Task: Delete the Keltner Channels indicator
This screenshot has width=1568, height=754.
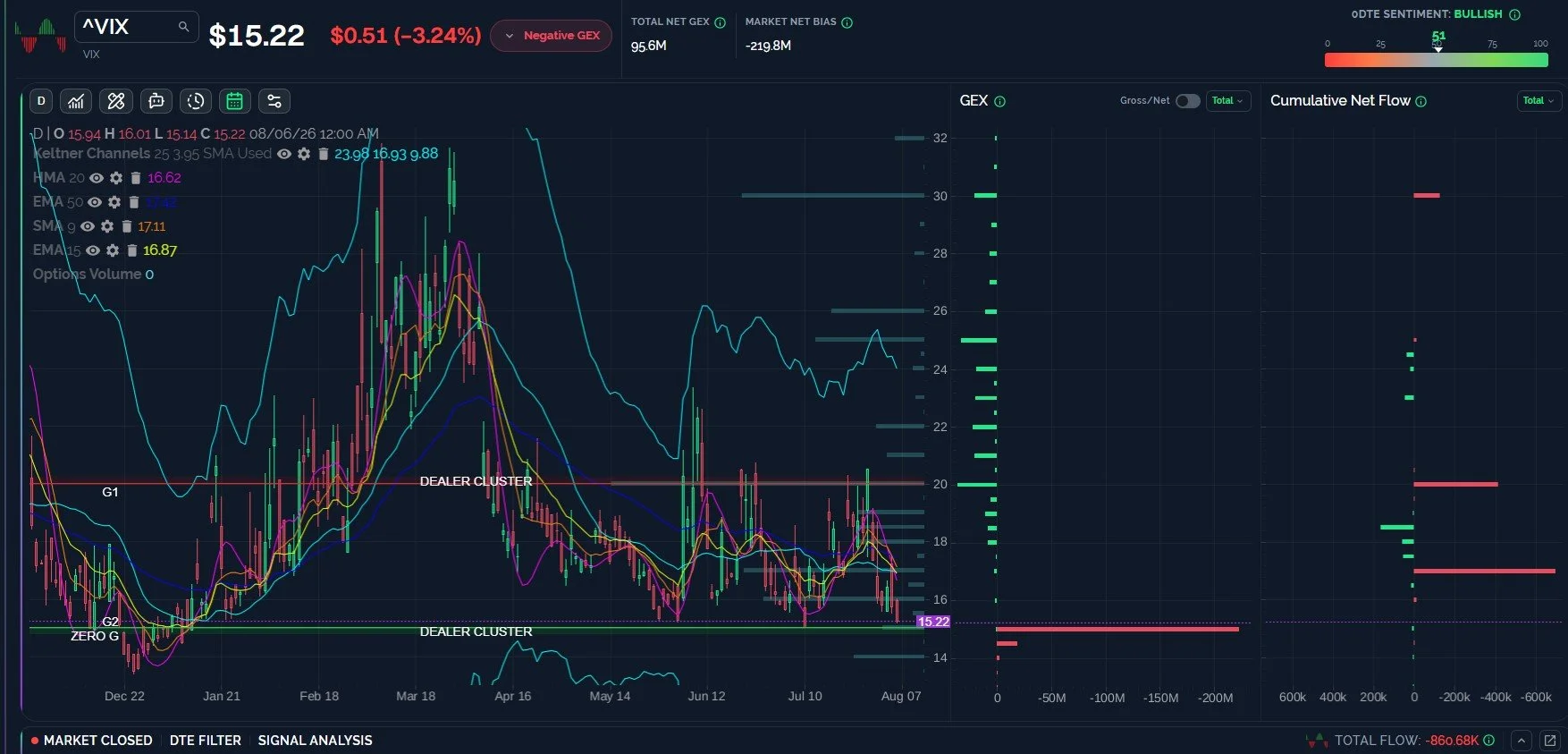Action: [x=324, y=154]
